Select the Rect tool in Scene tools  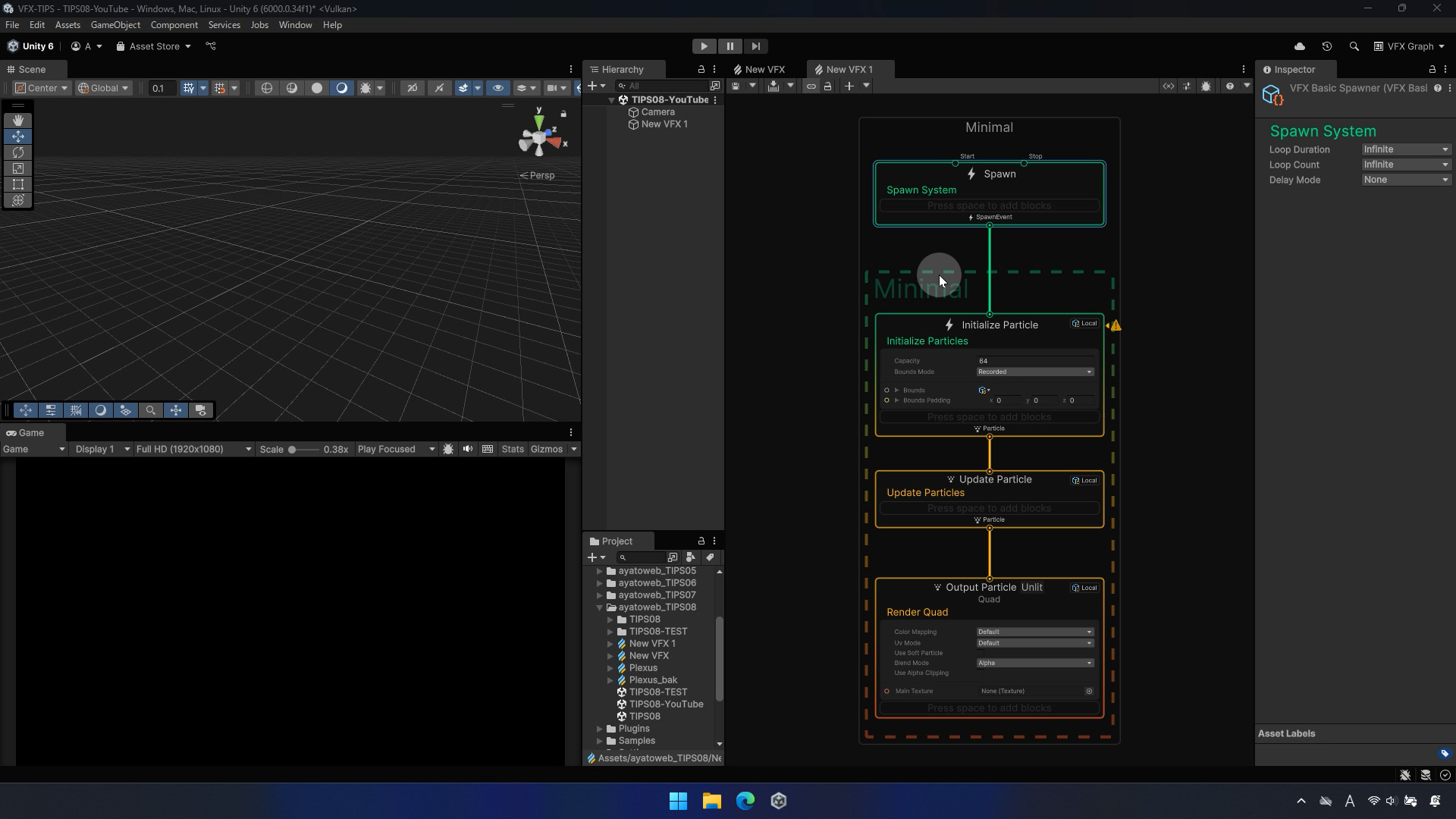pos(18,184)
